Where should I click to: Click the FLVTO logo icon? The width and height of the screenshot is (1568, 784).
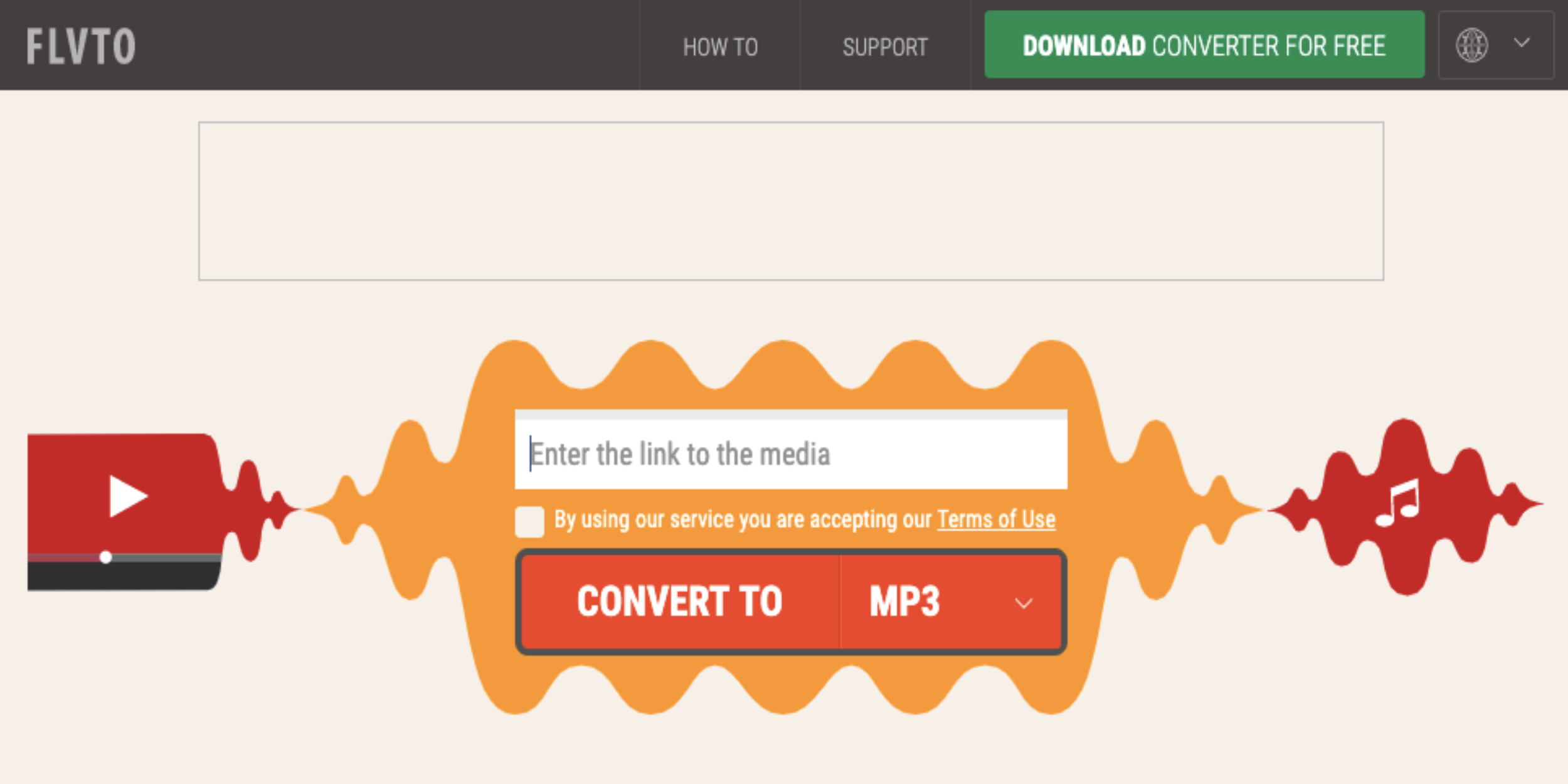click(x=83, y=46)
